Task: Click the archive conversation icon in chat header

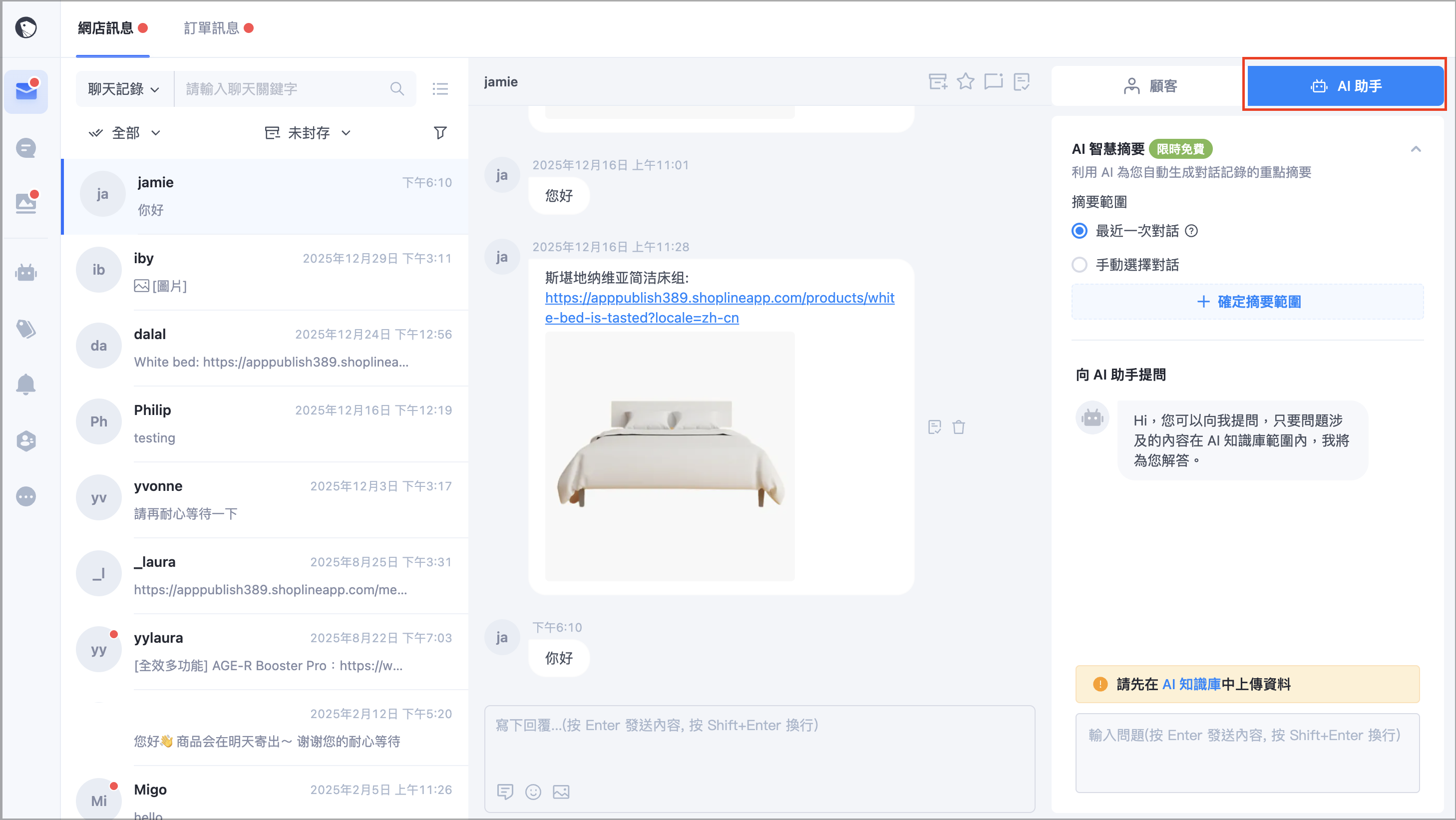Action: [938, 82]
